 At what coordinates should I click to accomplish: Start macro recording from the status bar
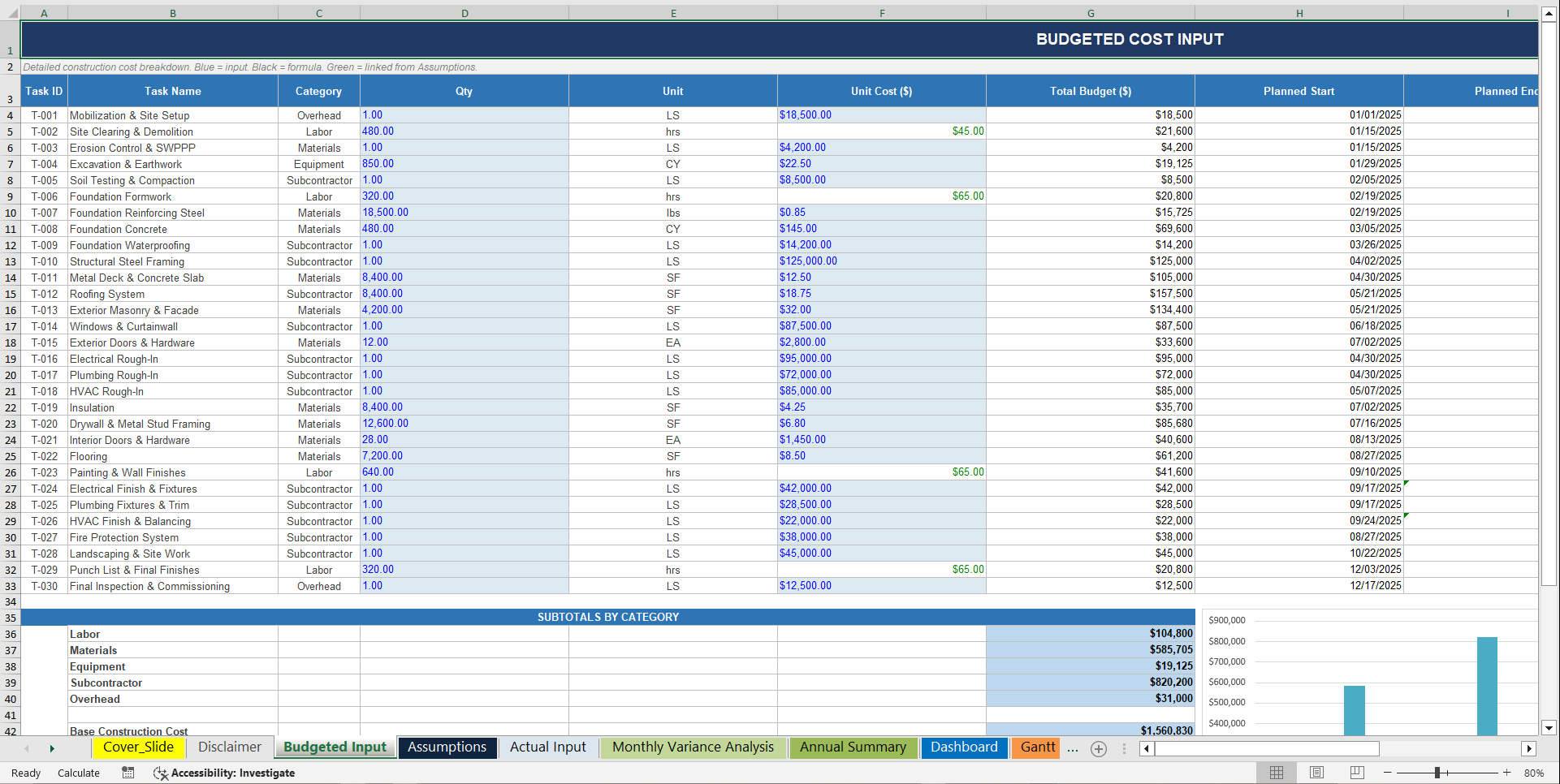(x=127, y=773)
